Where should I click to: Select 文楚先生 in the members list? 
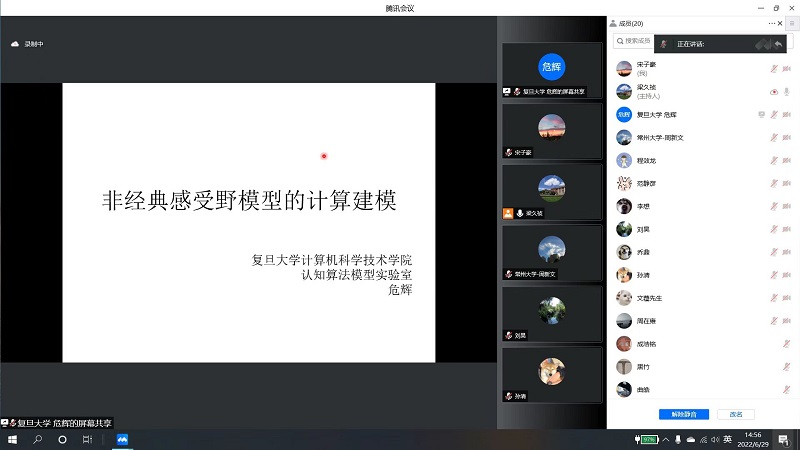tap(703, 298)
